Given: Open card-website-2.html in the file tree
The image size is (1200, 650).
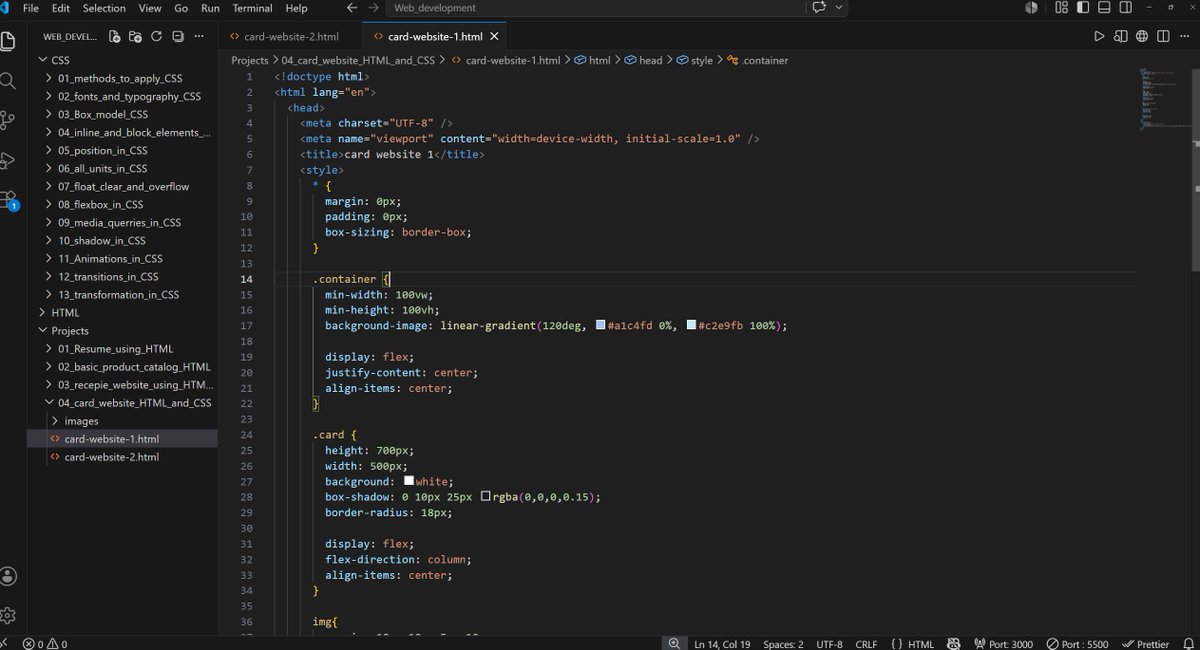Looking at the screenshot, I should pos(122,456).
